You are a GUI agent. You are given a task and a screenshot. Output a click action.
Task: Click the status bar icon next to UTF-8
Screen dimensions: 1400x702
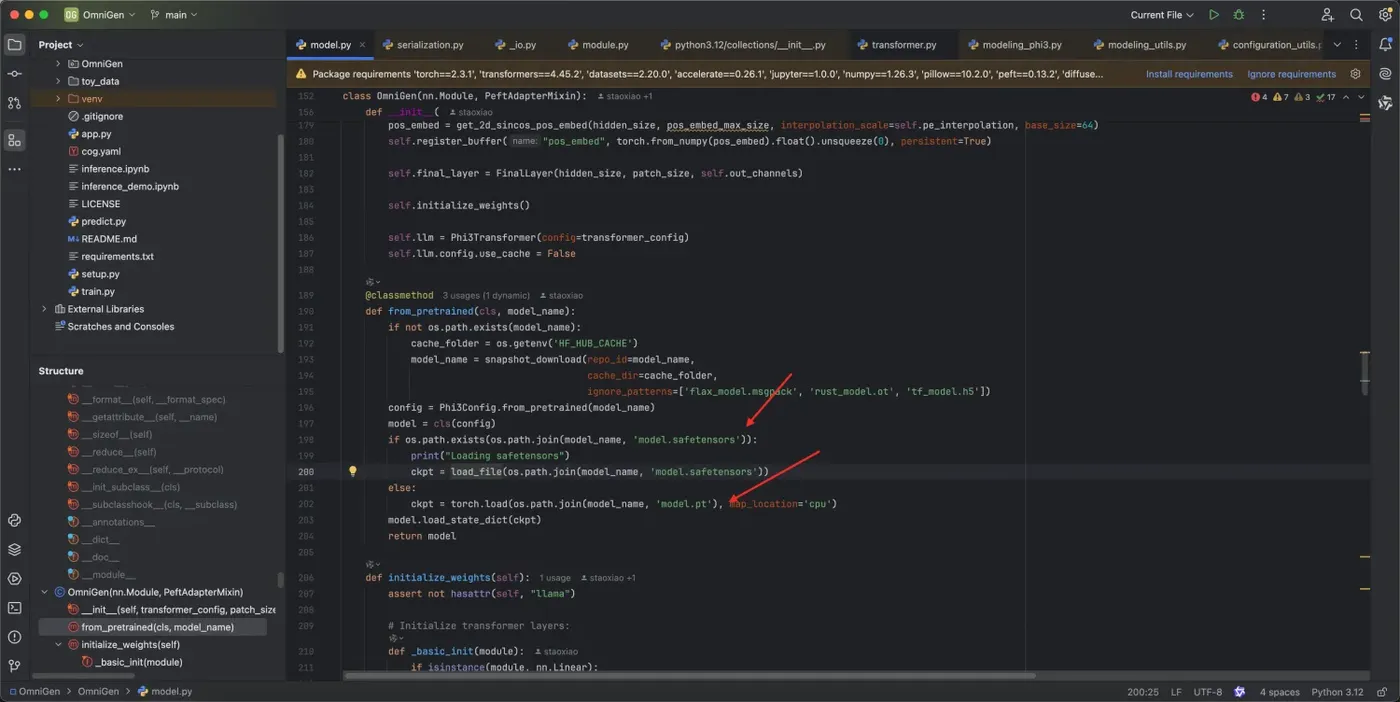[x=1240, y=692]
